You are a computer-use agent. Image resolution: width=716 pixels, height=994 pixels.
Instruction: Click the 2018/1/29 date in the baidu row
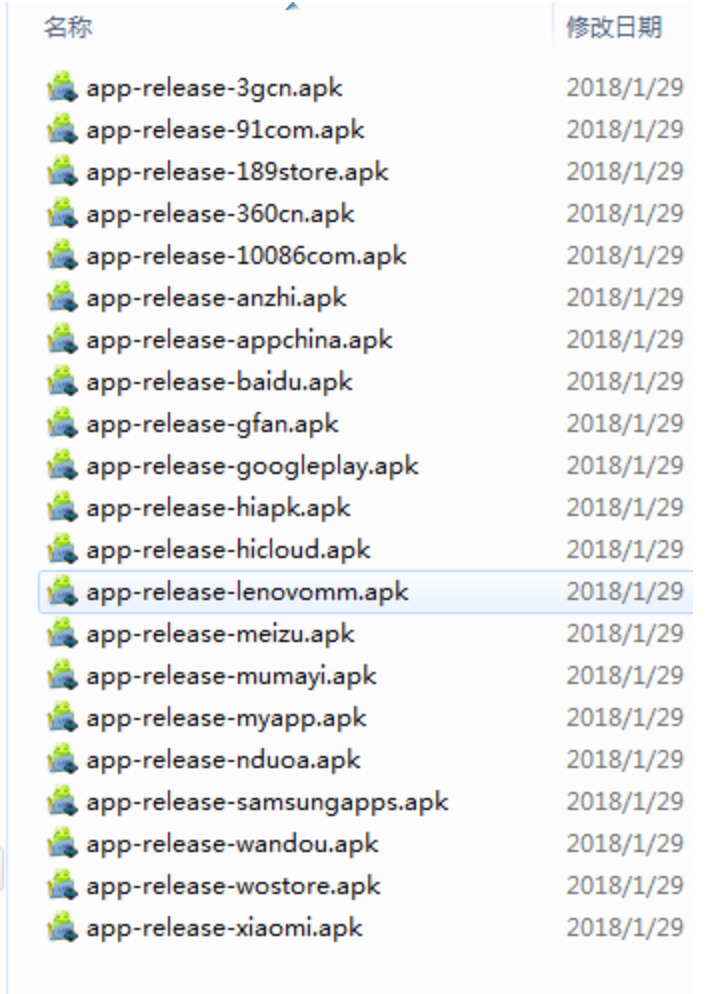click(x=625, y=382)
